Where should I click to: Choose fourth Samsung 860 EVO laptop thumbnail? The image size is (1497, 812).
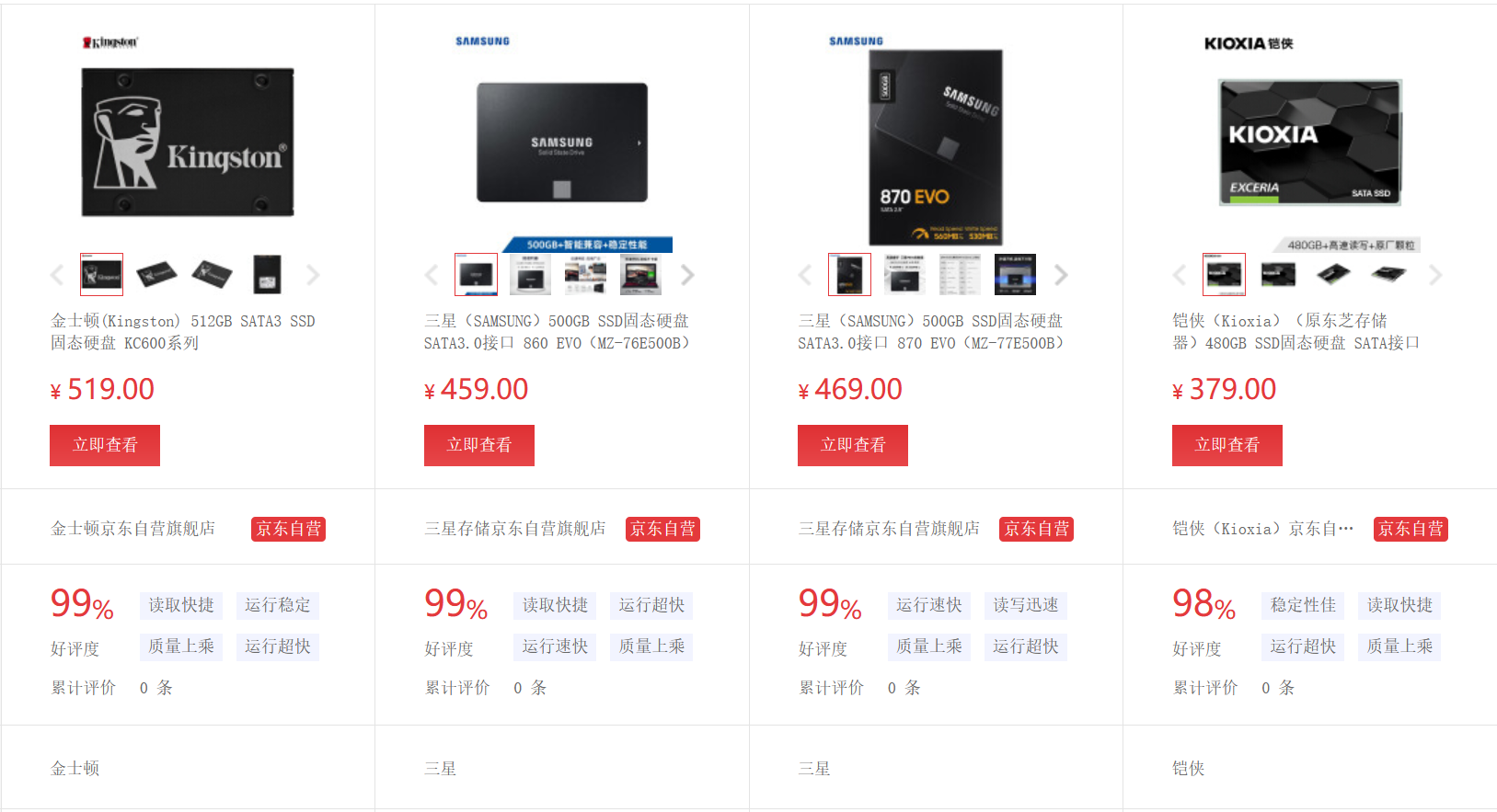pos(640,274)
